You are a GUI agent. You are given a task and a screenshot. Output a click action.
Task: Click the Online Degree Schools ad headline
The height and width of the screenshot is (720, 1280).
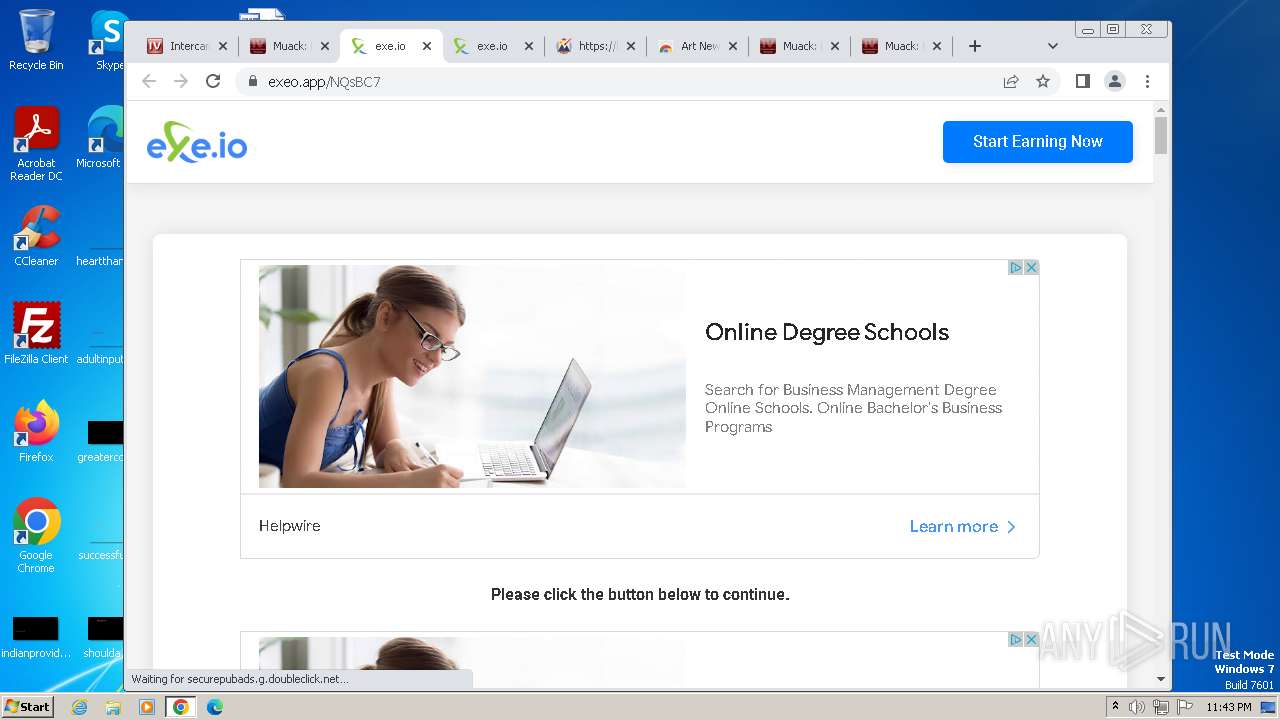point(827,332)
